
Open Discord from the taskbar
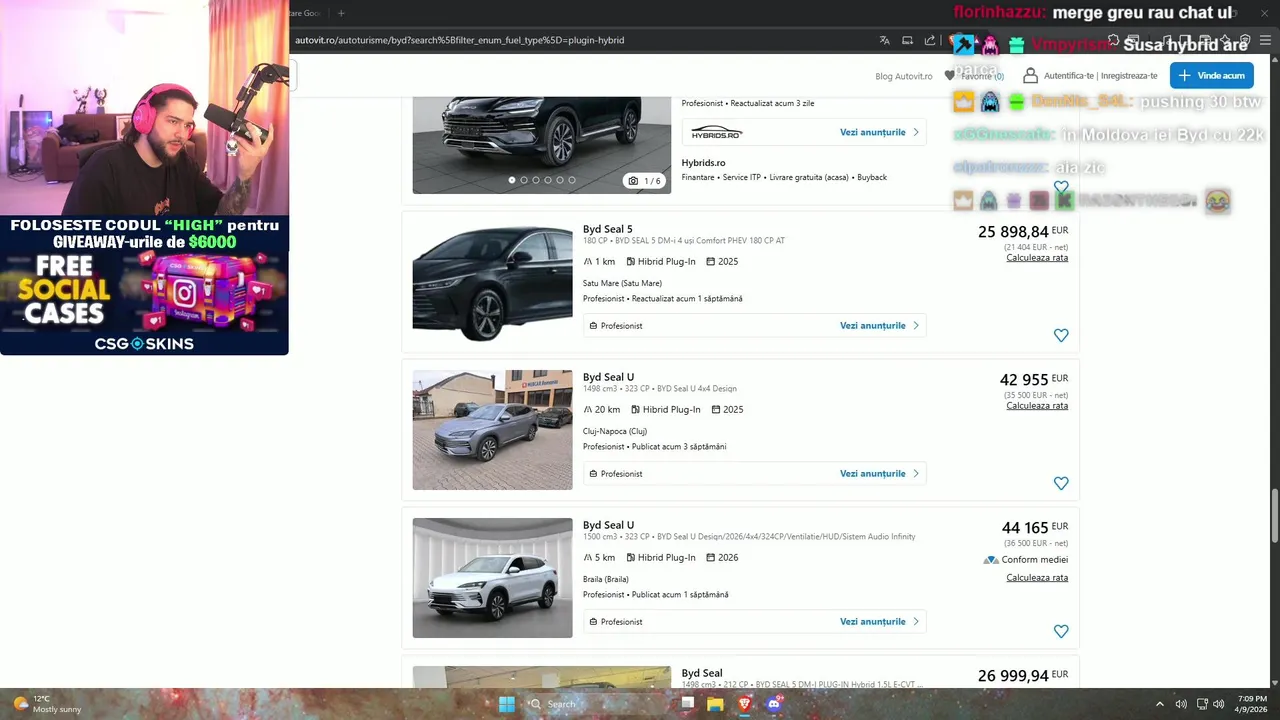(x=773, y=704)
